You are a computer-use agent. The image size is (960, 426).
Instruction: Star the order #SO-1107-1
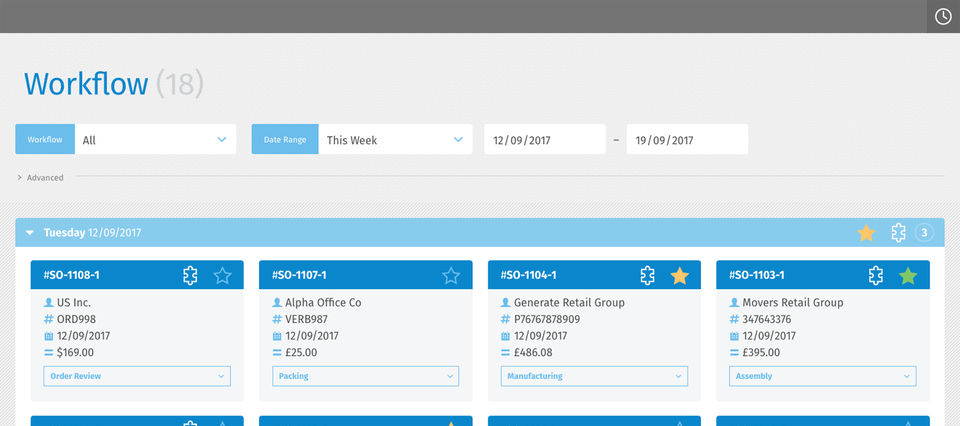coord(451,276)
